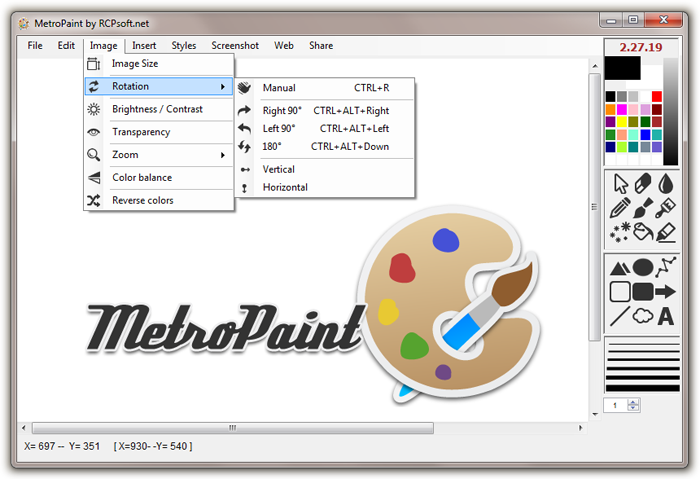Open the Edit menu
This screenshot has width=700, height=479.
coord(66,46)
